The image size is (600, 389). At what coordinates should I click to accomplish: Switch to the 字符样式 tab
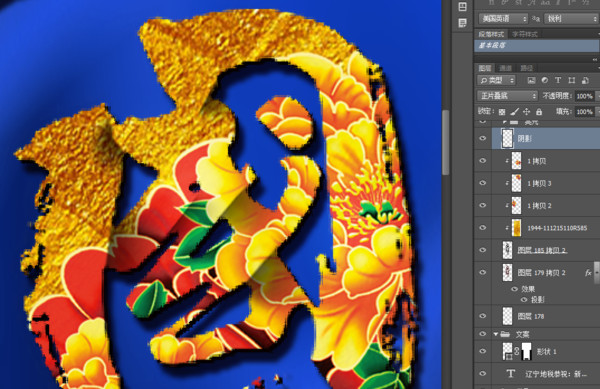pyautogui.click(x=525, y=34)
